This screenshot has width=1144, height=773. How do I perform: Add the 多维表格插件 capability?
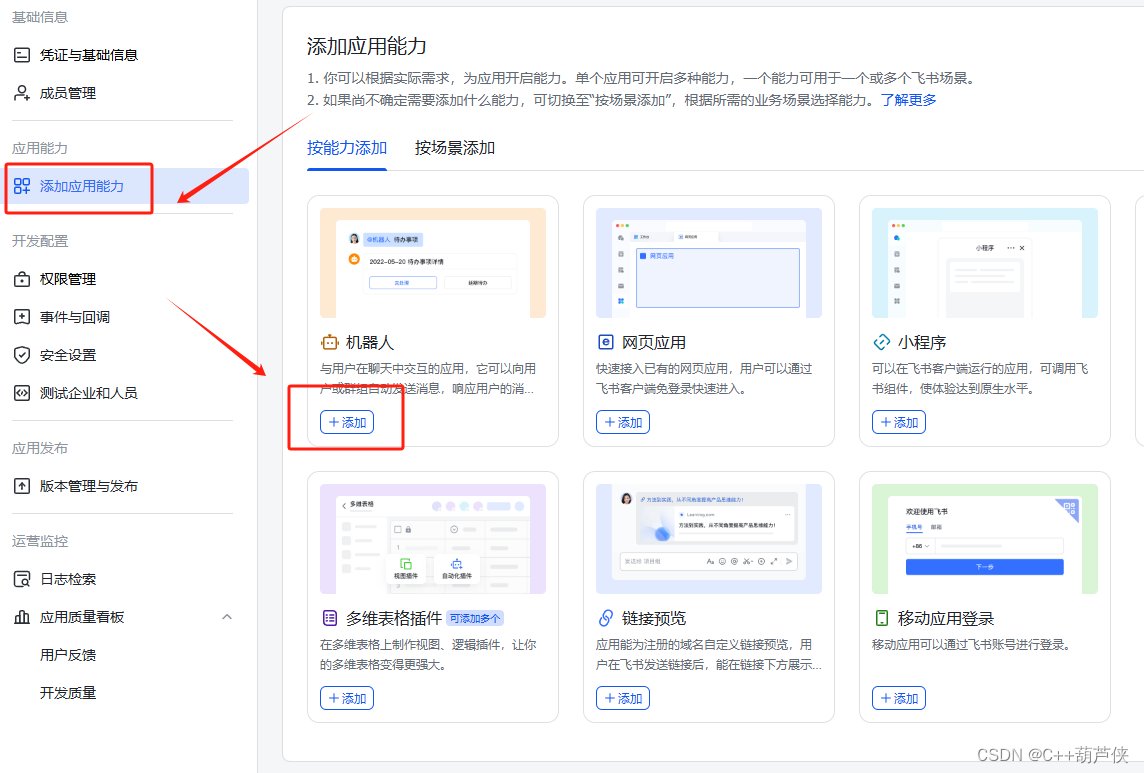pos(347,698)
